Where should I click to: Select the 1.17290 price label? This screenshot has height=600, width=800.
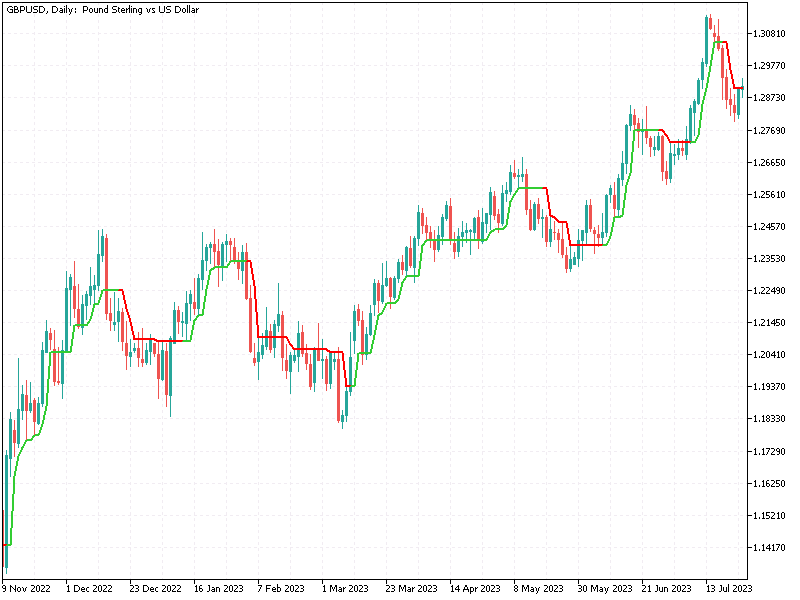[769, 452]
